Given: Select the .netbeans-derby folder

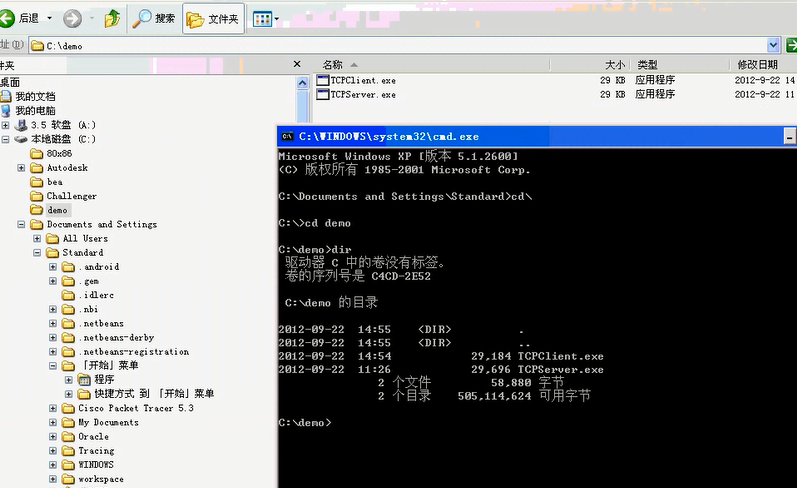Looking at the screenshot, I should pos(116,338).
